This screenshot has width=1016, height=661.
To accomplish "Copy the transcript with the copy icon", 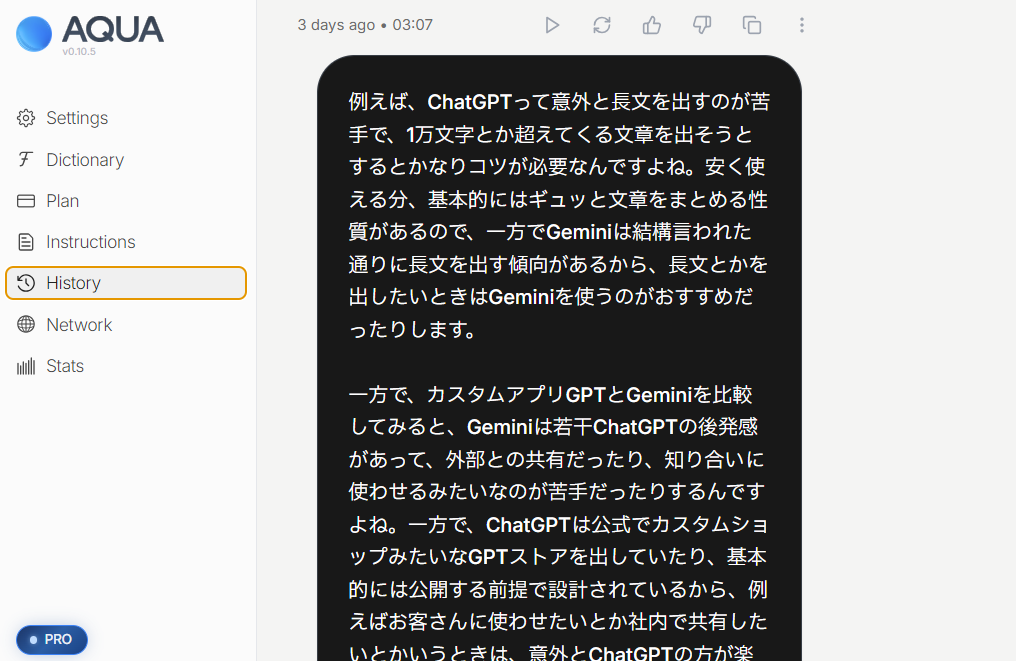I will point(752,25).
